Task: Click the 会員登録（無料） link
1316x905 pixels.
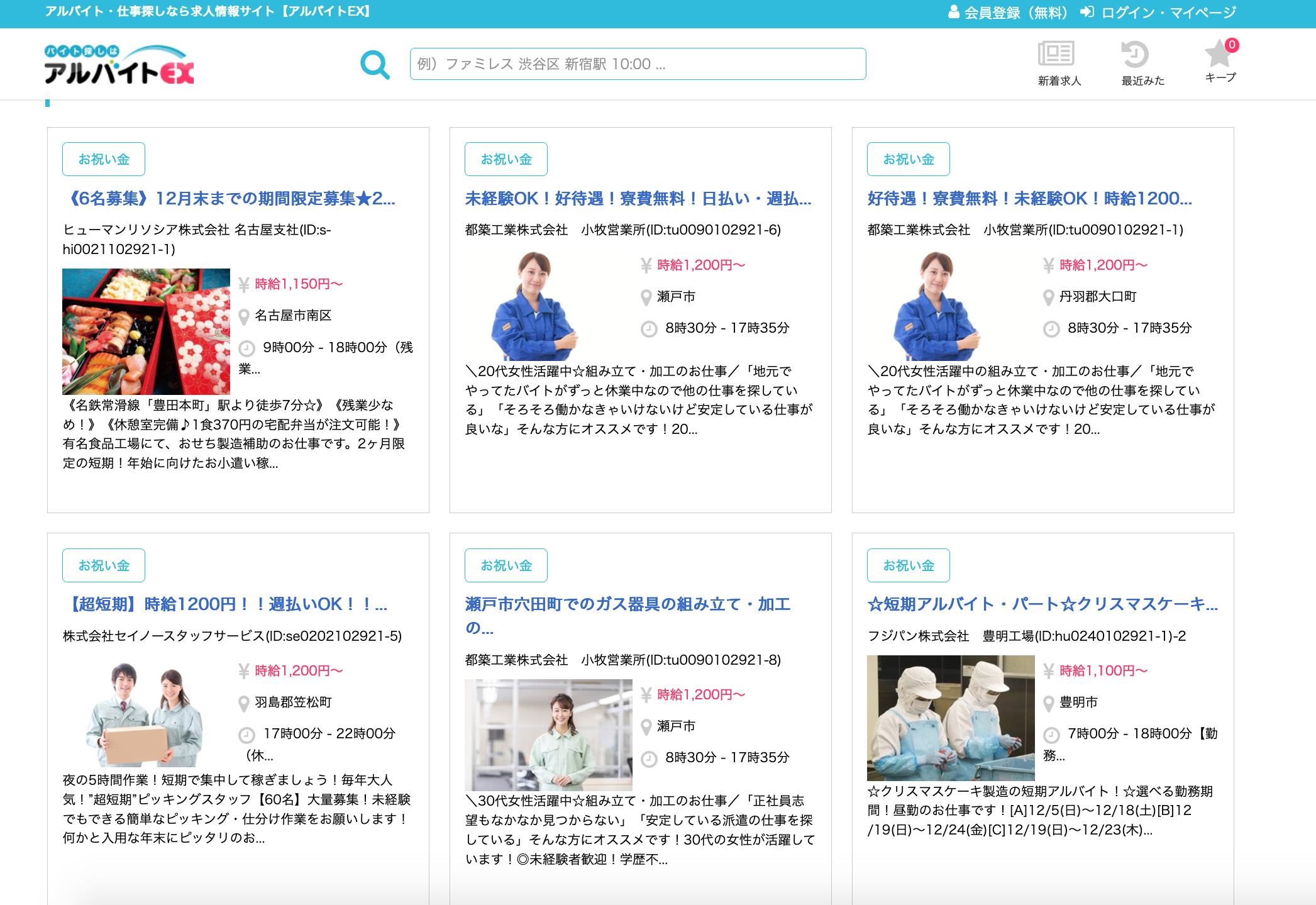Action: 1008,13
